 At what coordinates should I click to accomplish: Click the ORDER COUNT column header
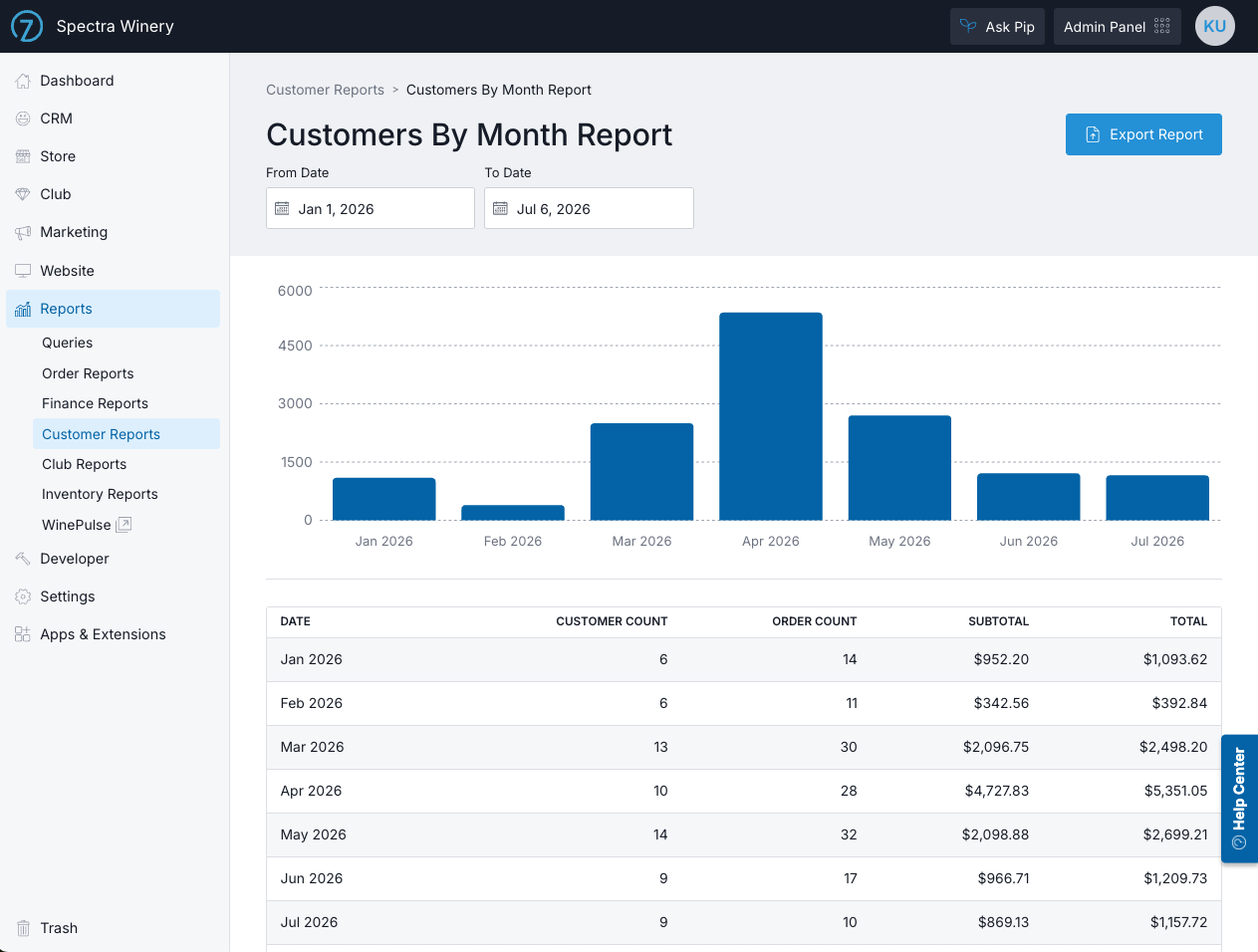point(815,621)
